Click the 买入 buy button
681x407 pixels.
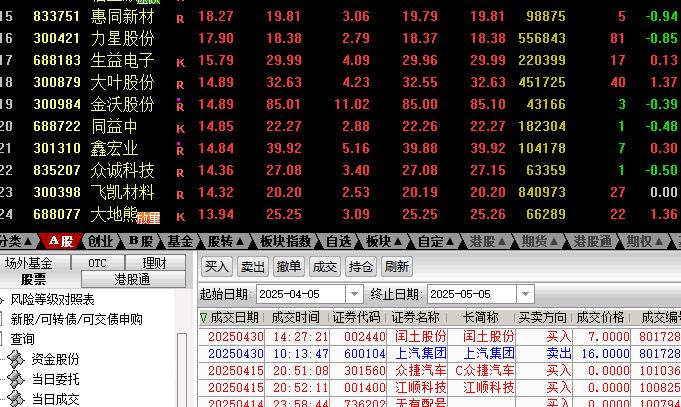[x=217, y=266]
